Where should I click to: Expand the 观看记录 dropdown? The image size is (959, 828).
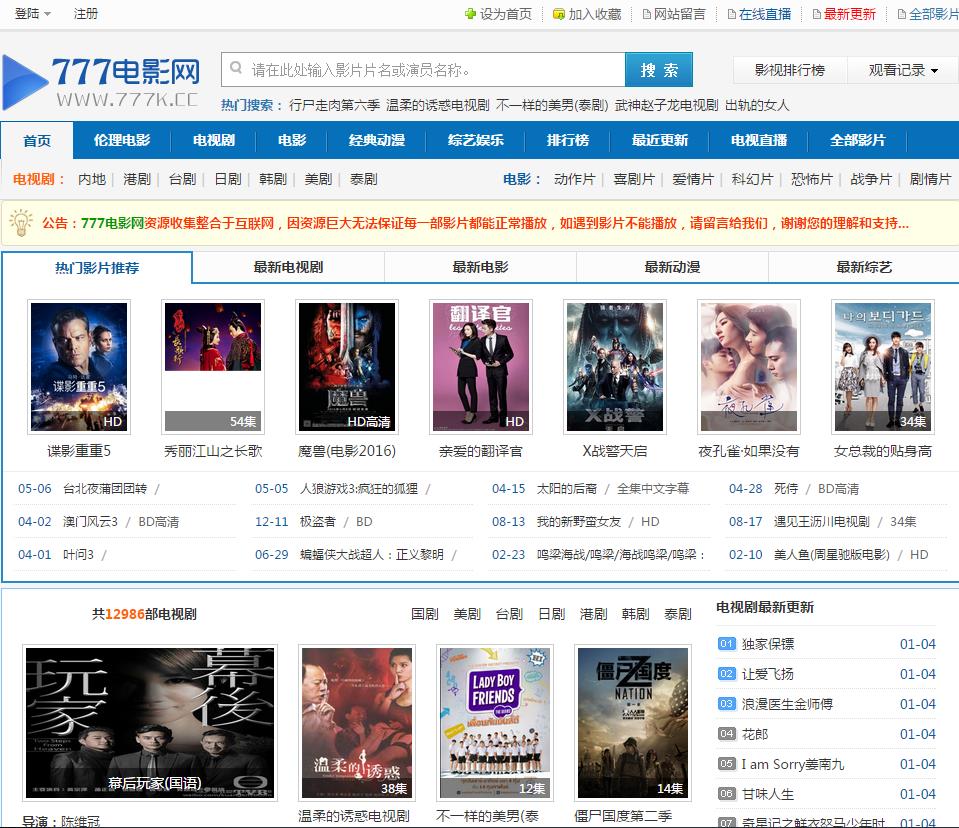click(x=903, y=70)
